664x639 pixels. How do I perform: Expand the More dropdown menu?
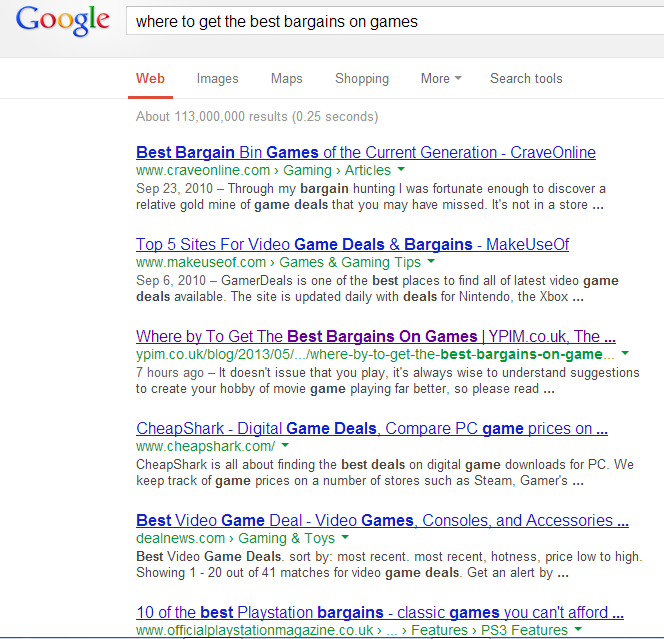click(441, 78)
